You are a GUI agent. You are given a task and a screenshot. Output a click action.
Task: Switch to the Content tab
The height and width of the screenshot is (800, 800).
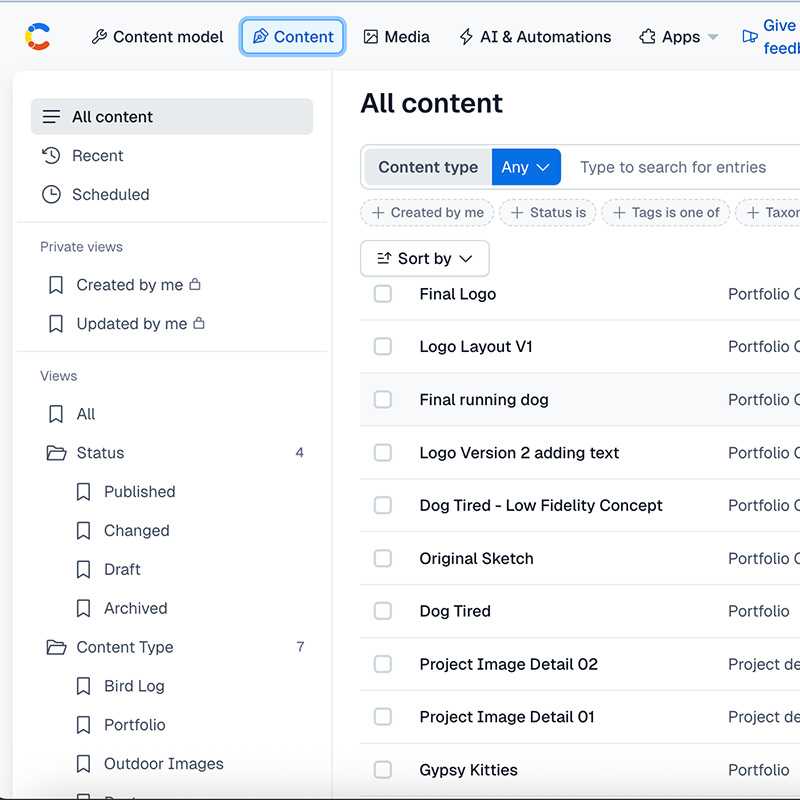[x=292, y=36]
